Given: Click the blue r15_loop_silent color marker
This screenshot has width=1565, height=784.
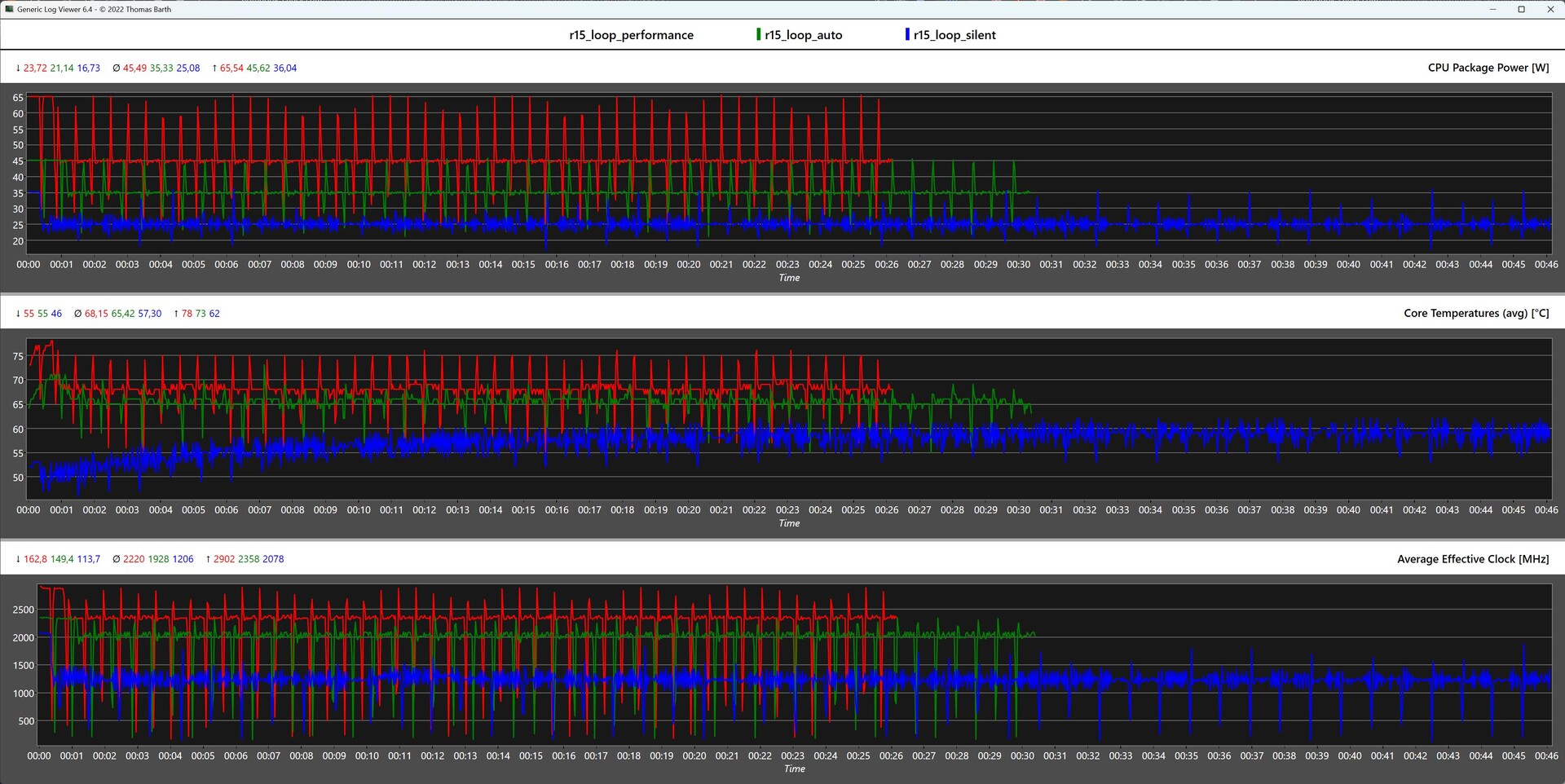Looking at the screenshot, I should click(x=907, y=34).
